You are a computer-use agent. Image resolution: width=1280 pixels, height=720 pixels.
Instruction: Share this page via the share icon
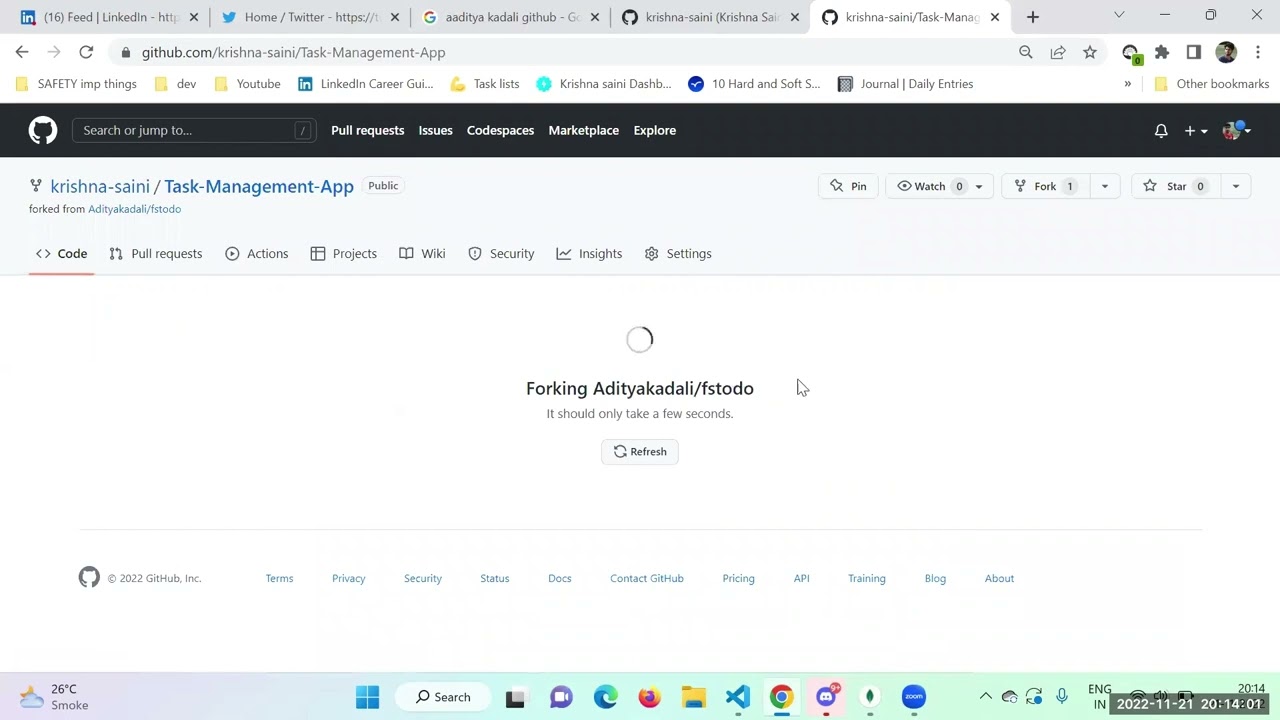click(x=1058, y=52)
